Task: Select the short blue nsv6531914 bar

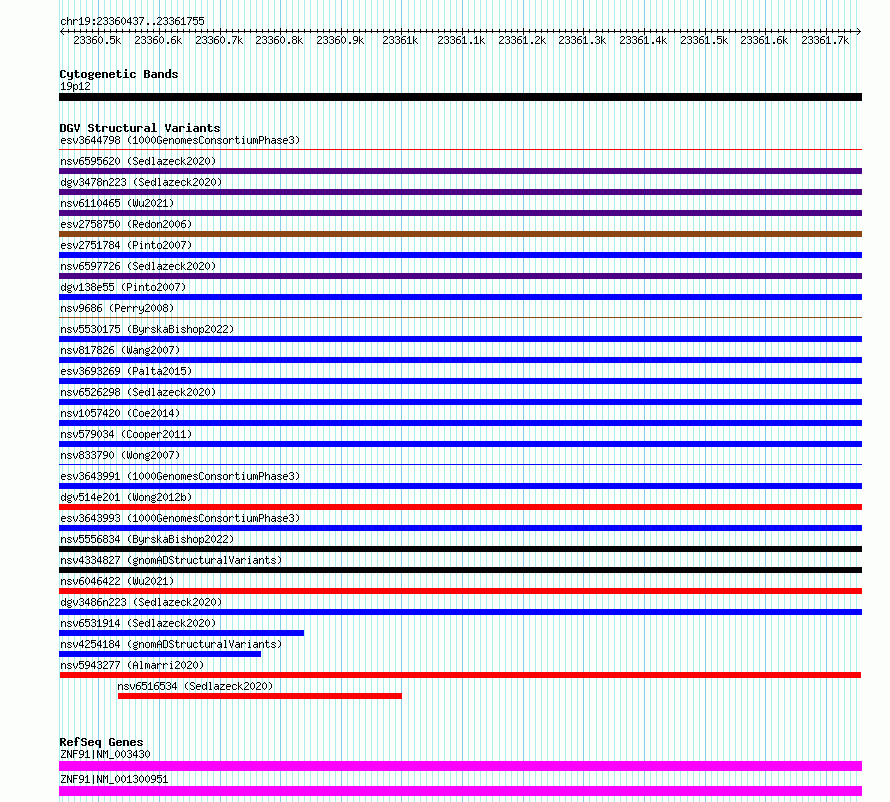Action: pos(182,633)
